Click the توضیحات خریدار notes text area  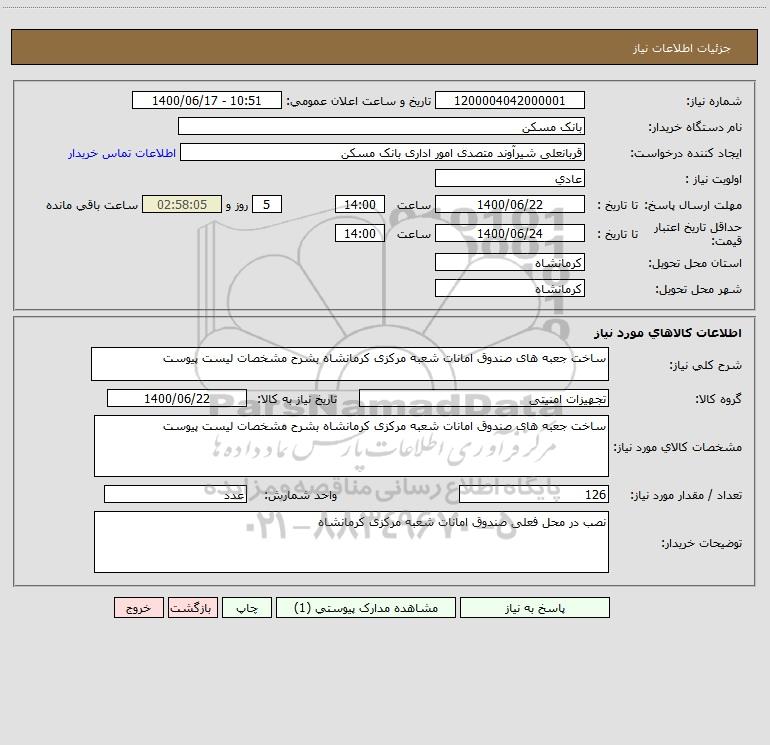point(351,542)
